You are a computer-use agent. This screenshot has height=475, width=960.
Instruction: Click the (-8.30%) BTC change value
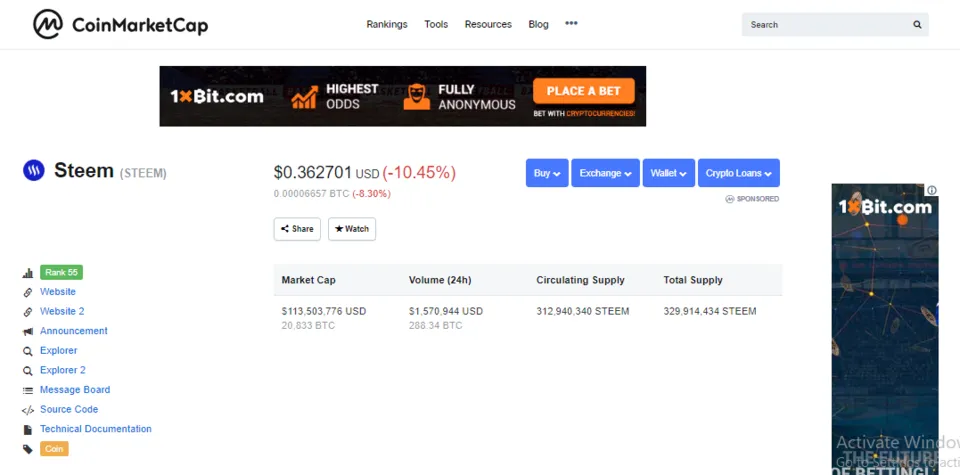372,194
